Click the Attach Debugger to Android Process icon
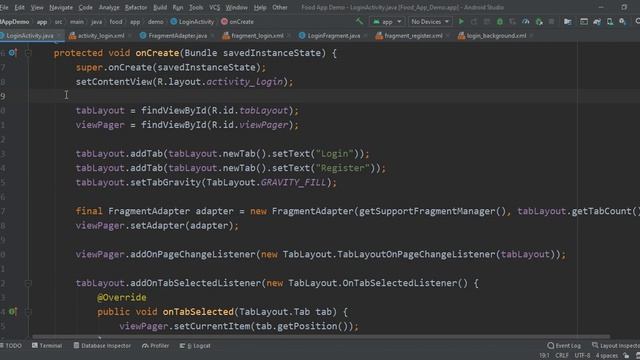The image size is (640, 360). pyautogui.click(x=539, y=22)
